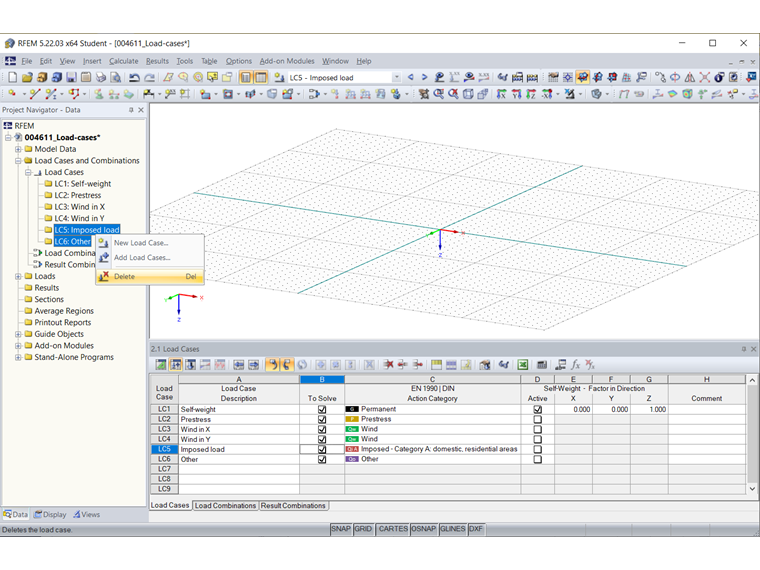Expand the Guide Objects tree node
The image size is (760, 570).
click(x=18, y=334)
